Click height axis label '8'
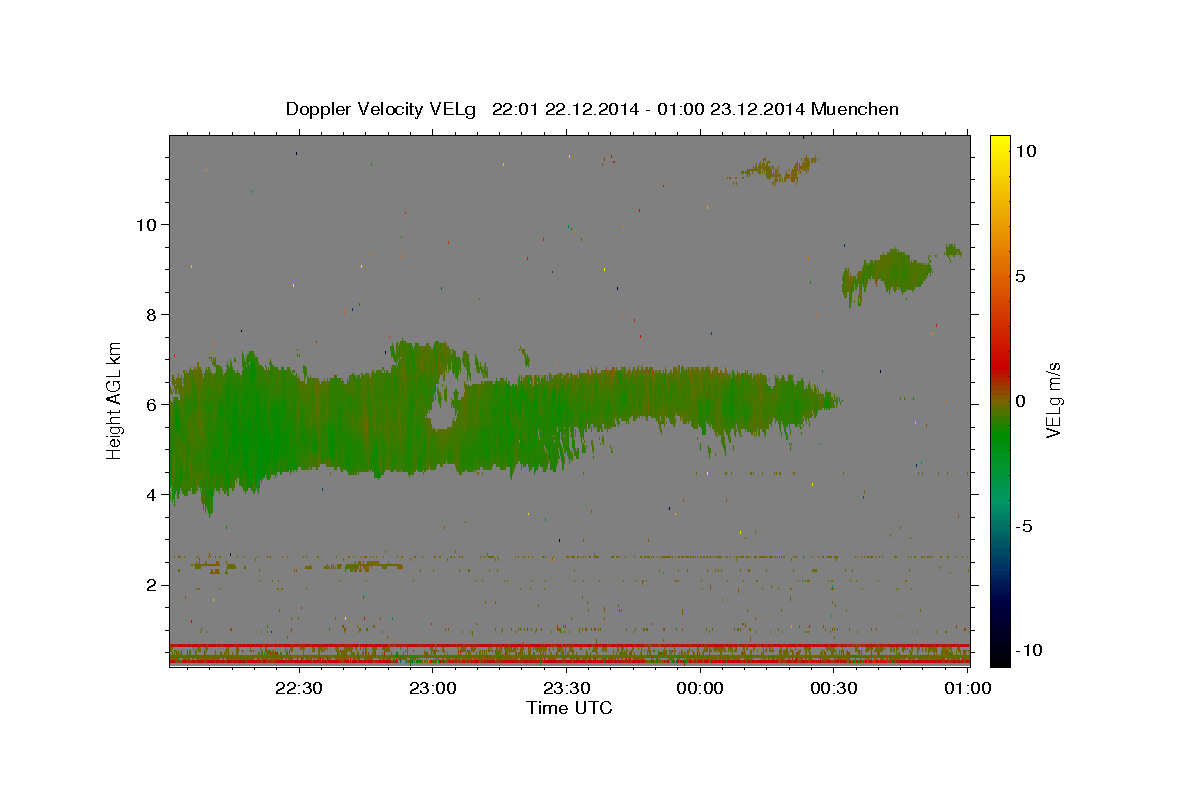Viewport: 1200px width, 800px height. [152, 314]
